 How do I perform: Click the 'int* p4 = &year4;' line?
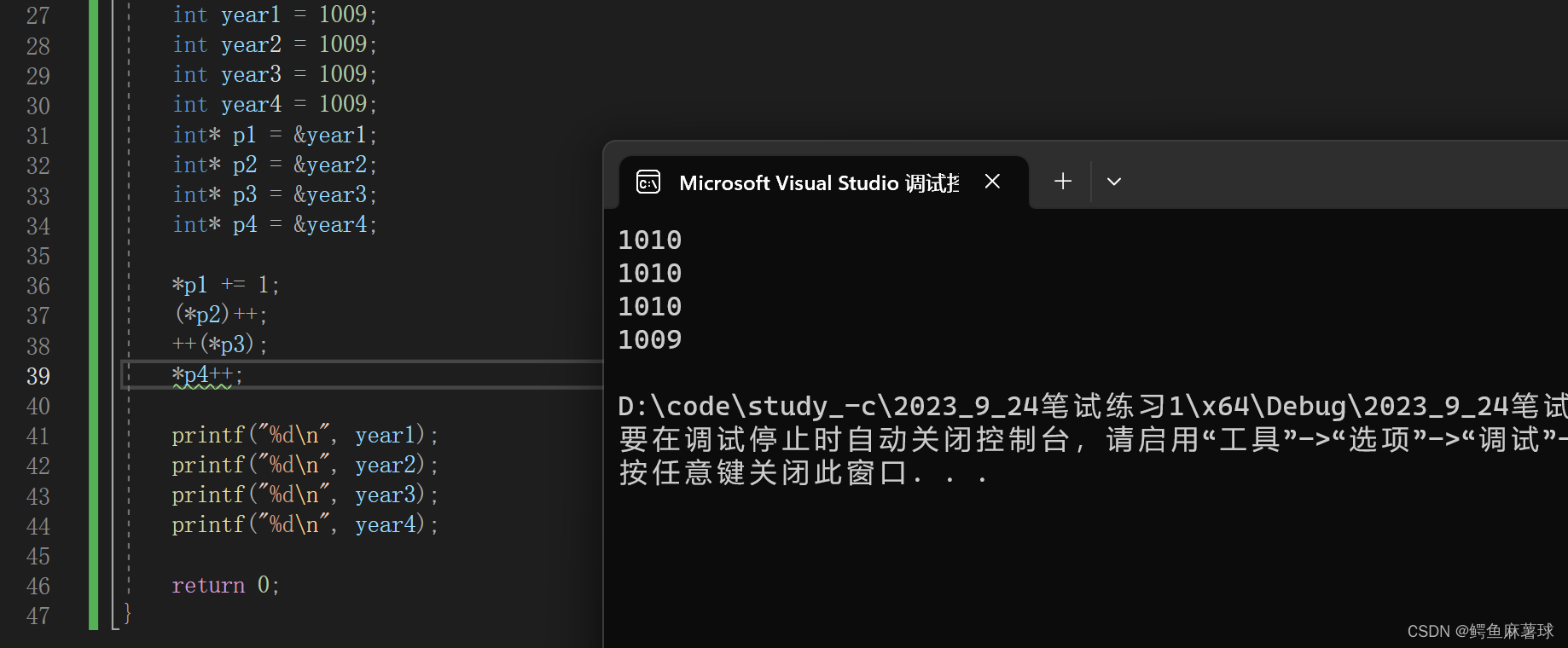click(x=275, y=224)
